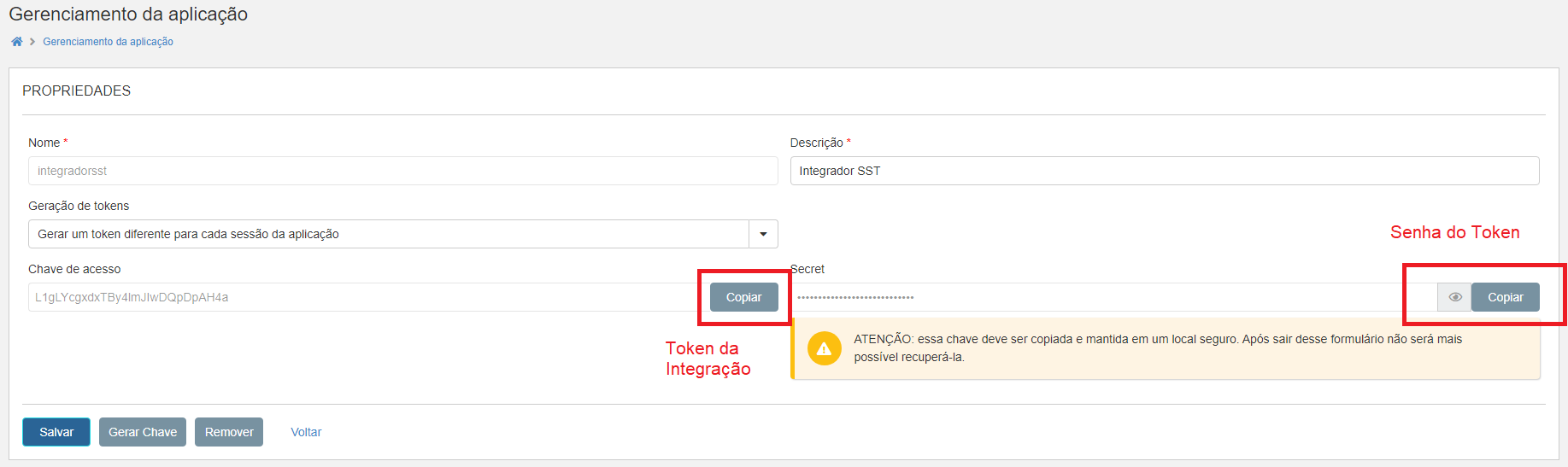Open the 'Gerar um token diferente' combo box
Screen dimensions: 1568x467
[x=389, y=234]
